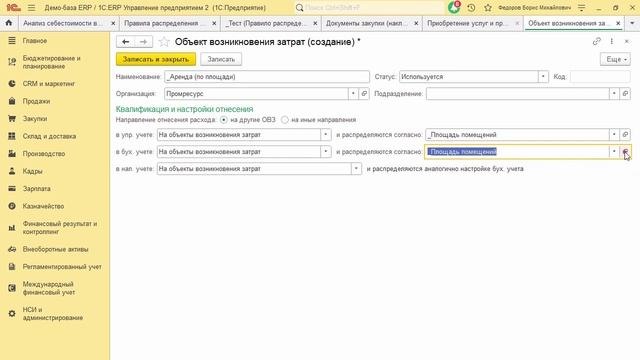640x360 pixels.
Task: Open the 1C main hamburger menu
Action: tap(31, 8)
